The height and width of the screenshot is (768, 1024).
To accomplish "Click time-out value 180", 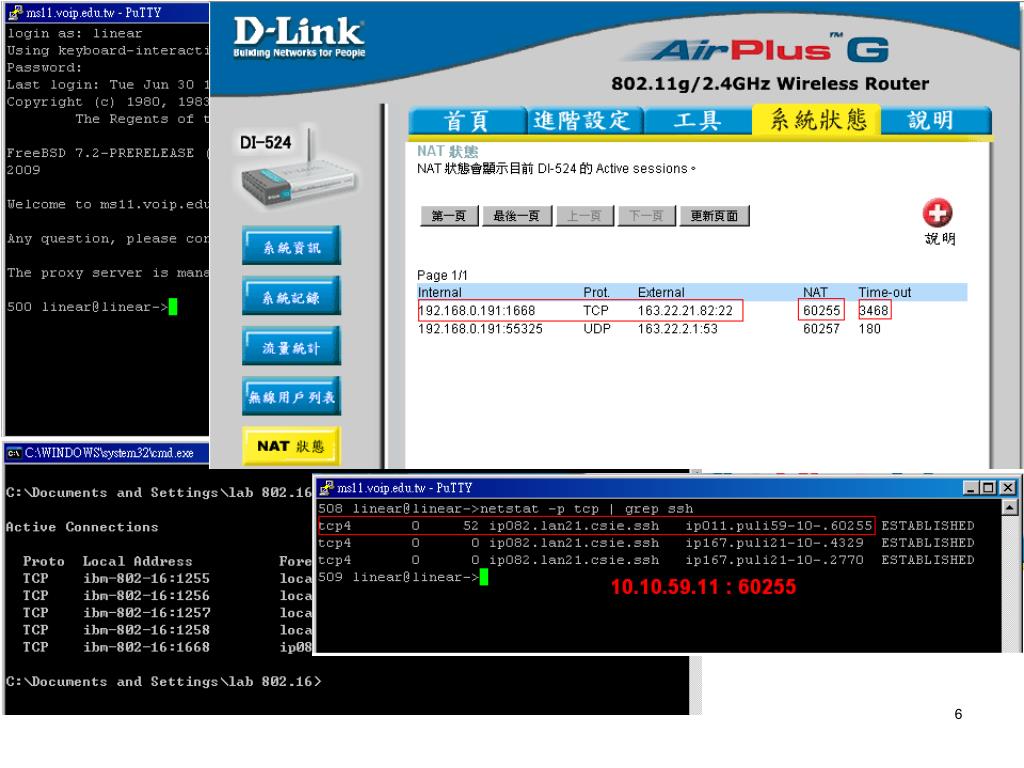I will (869, 329).
